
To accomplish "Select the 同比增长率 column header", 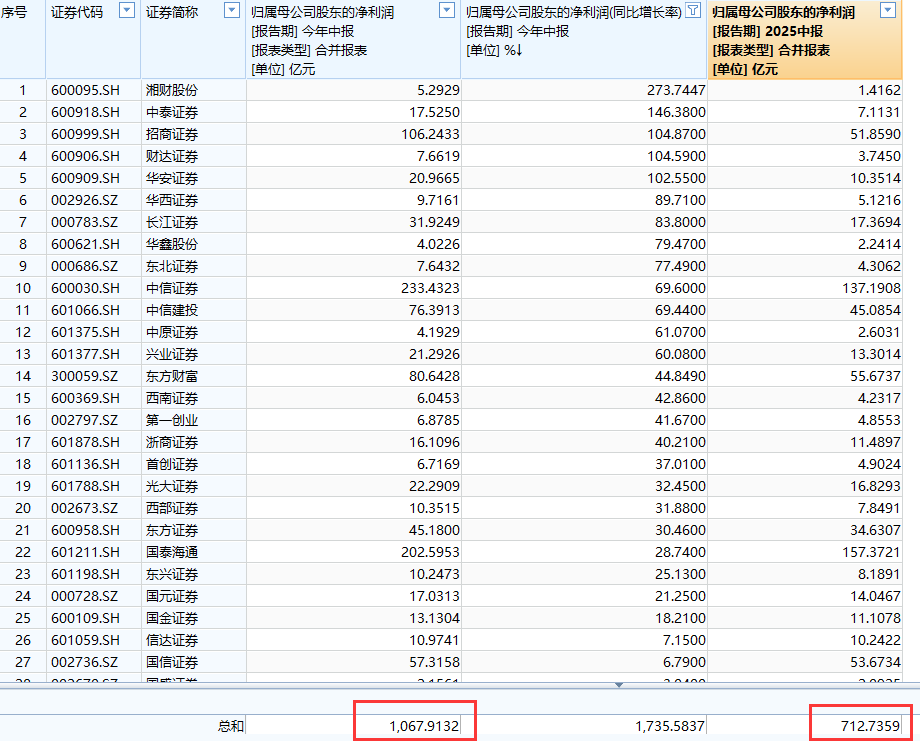I will [584, 39].
